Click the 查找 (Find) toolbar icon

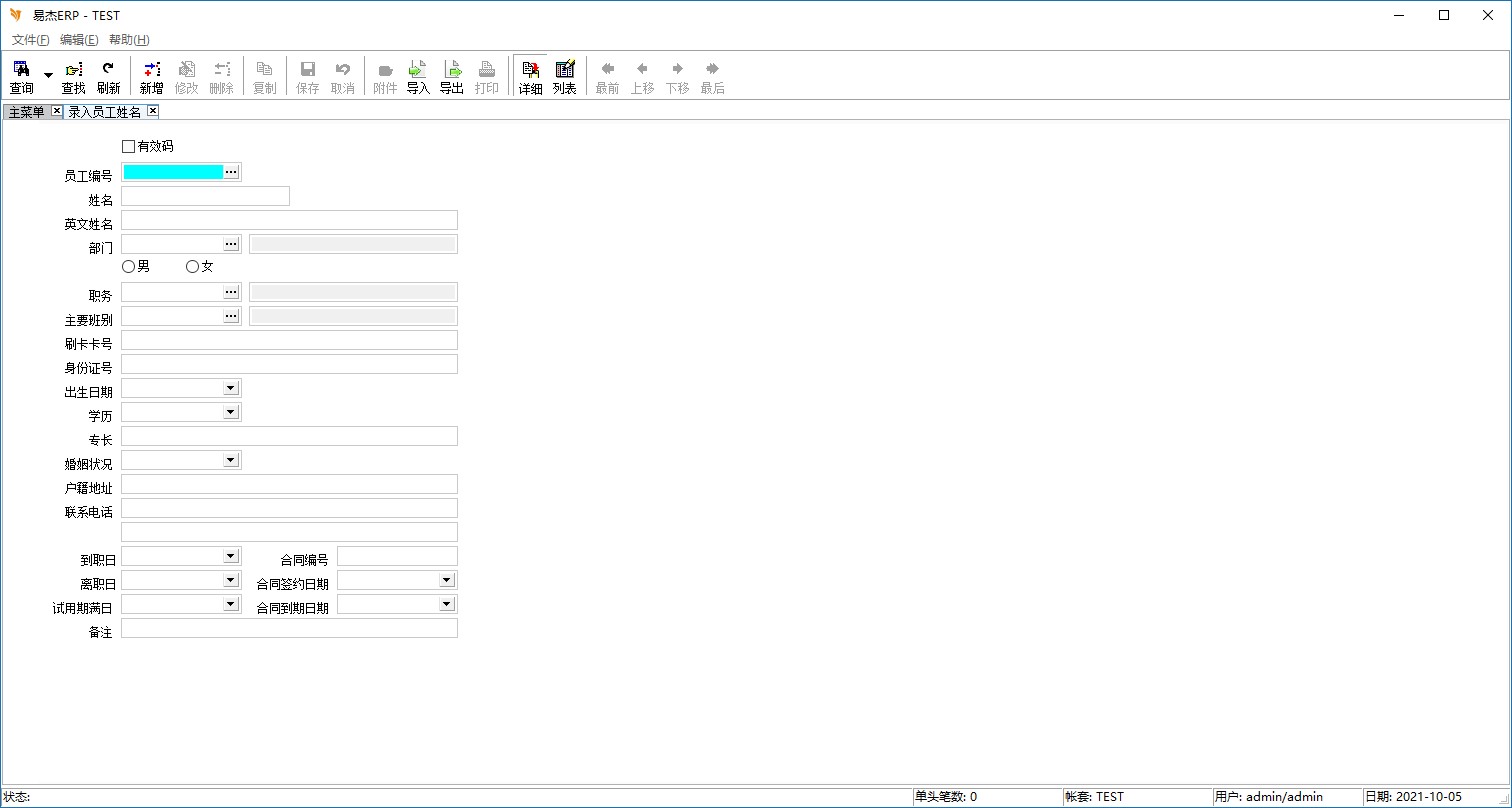(74, 76)
